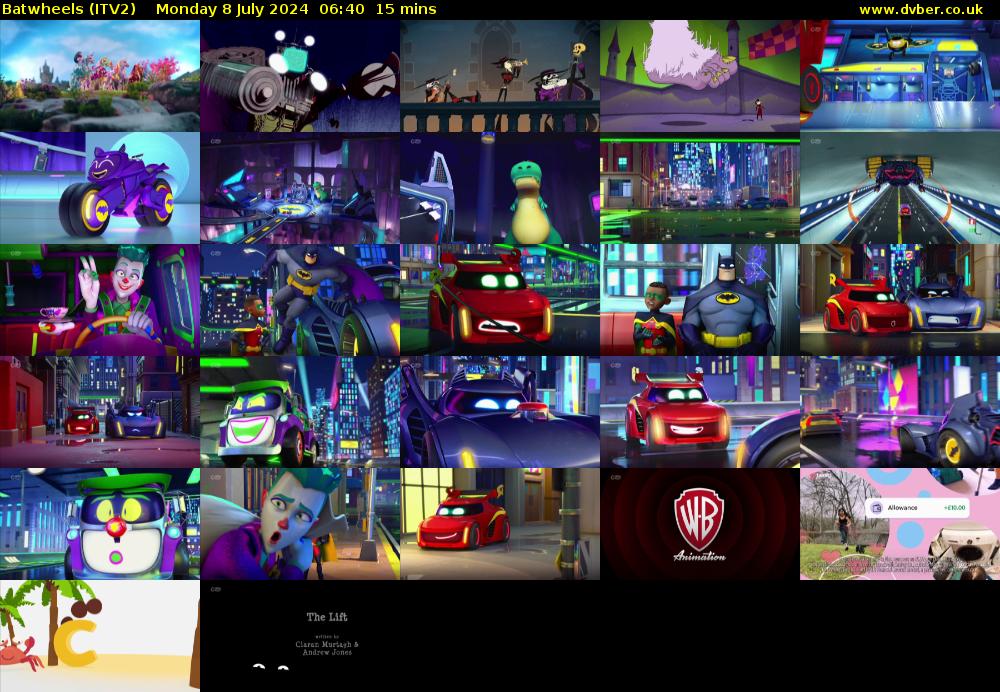Click the crab and letter C thumbnail
The width and height of the screenshot is (1000, 692).
tap(100, 636)
